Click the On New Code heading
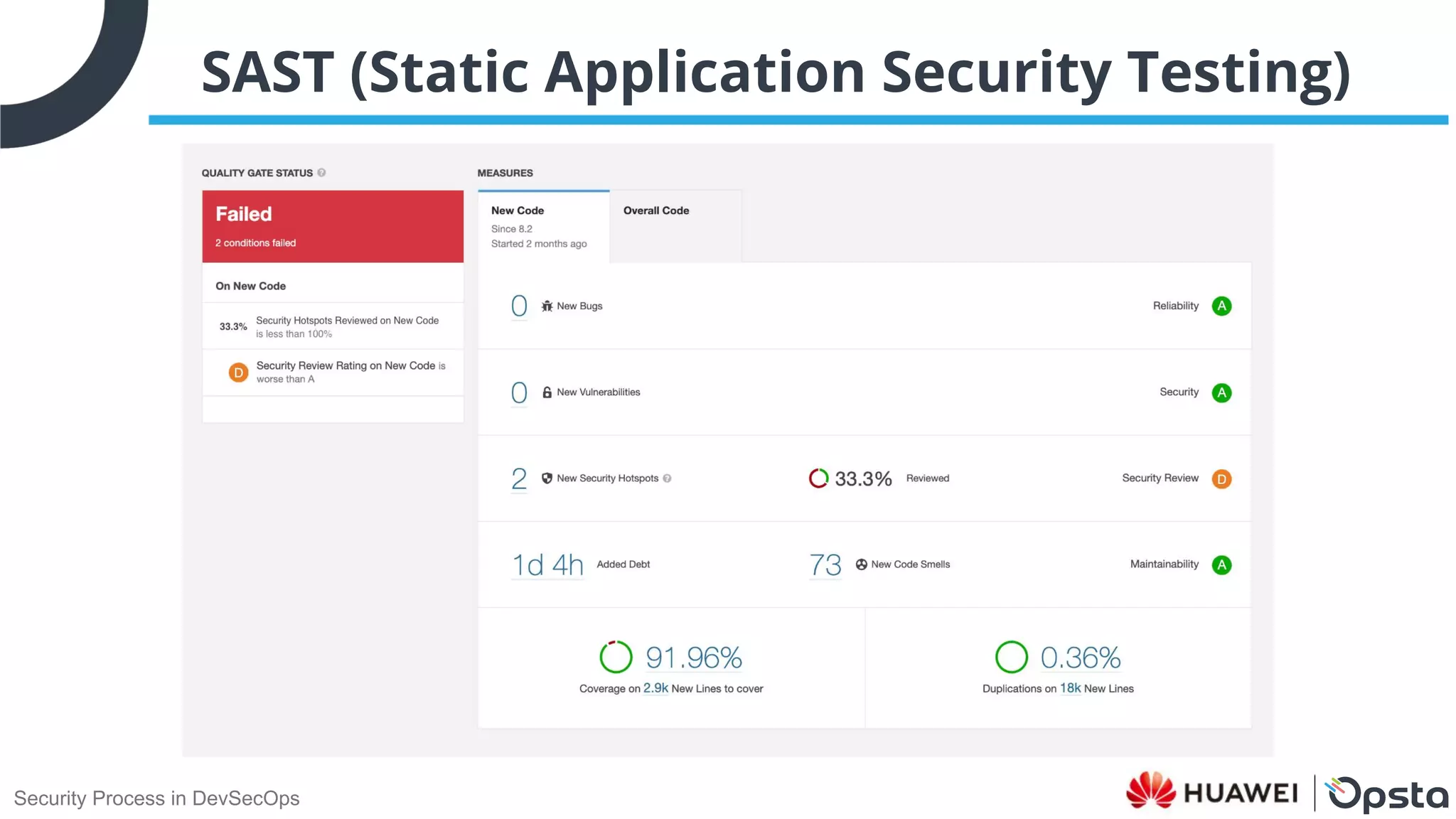 [251, 286]
